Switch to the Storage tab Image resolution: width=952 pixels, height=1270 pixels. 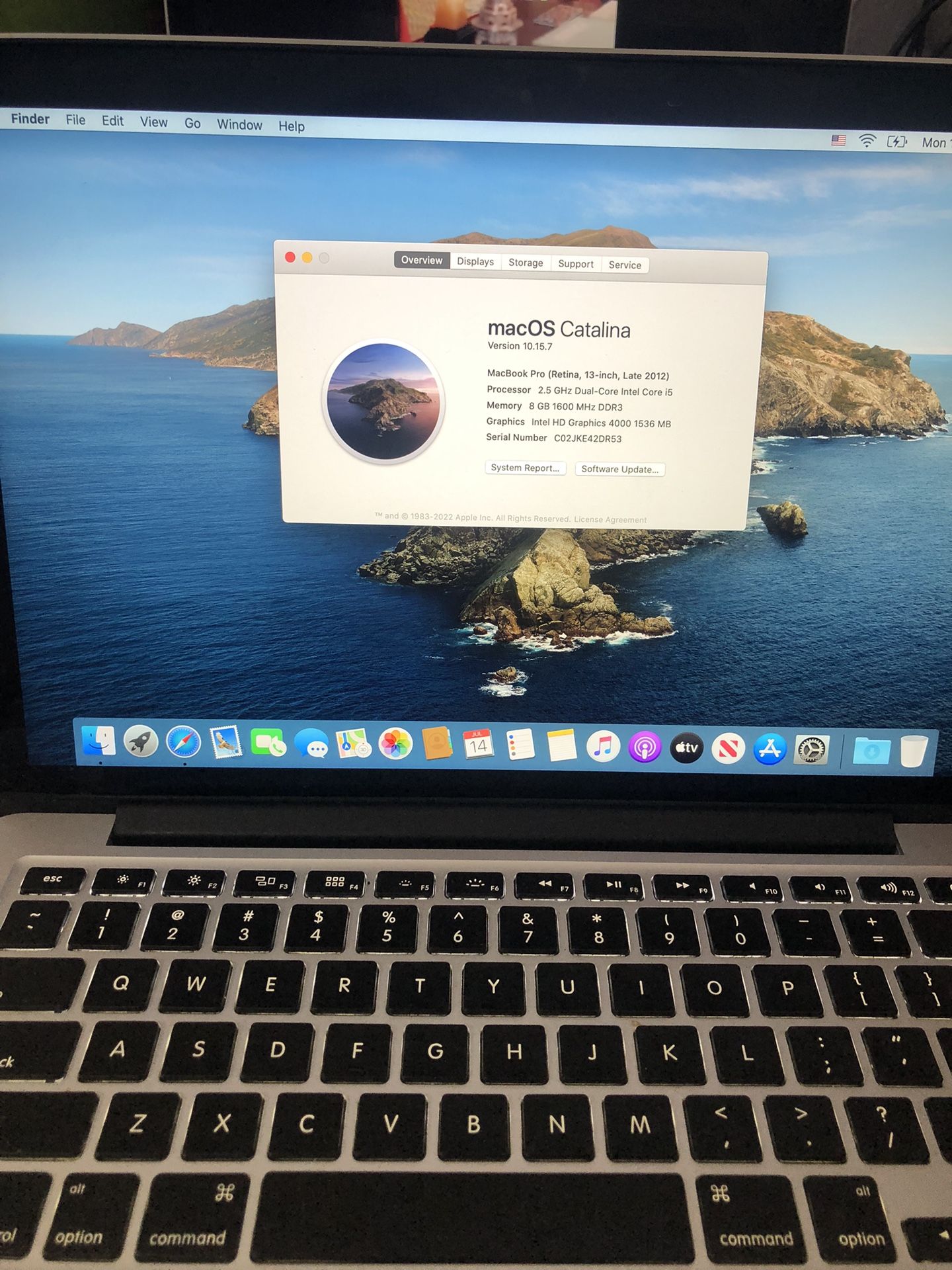tap(526, 263)
